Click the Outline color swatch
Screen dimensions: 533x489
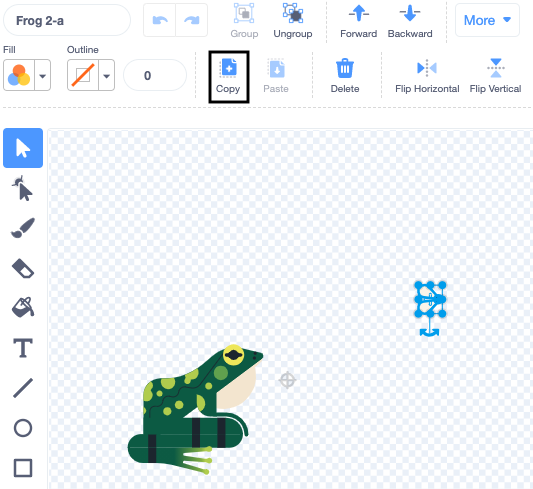point(83,75)
